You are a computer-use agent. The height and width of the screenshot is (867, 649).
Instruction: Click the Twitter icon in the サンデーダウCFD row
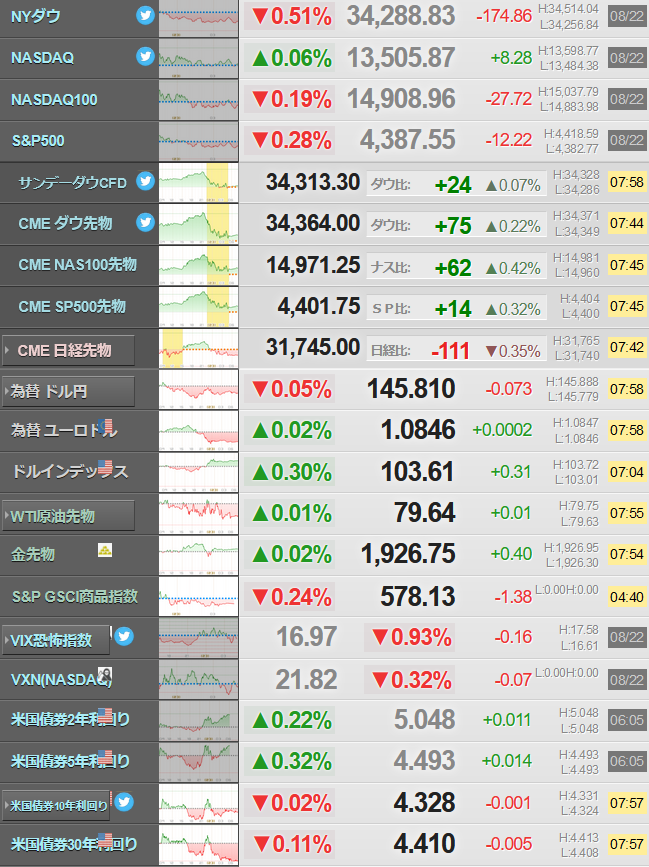[x=145, y=181]
